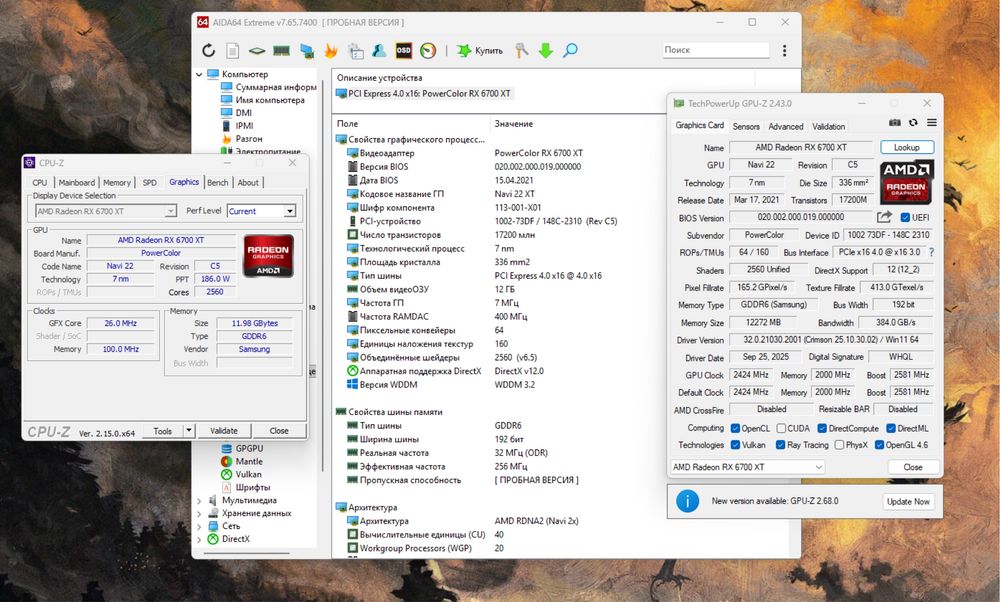Image resolution: width=1000 pixels, height=602 pixels.
Task: Open the GPU selection dropdown in GPU-Z
Action: pos(747,467)
